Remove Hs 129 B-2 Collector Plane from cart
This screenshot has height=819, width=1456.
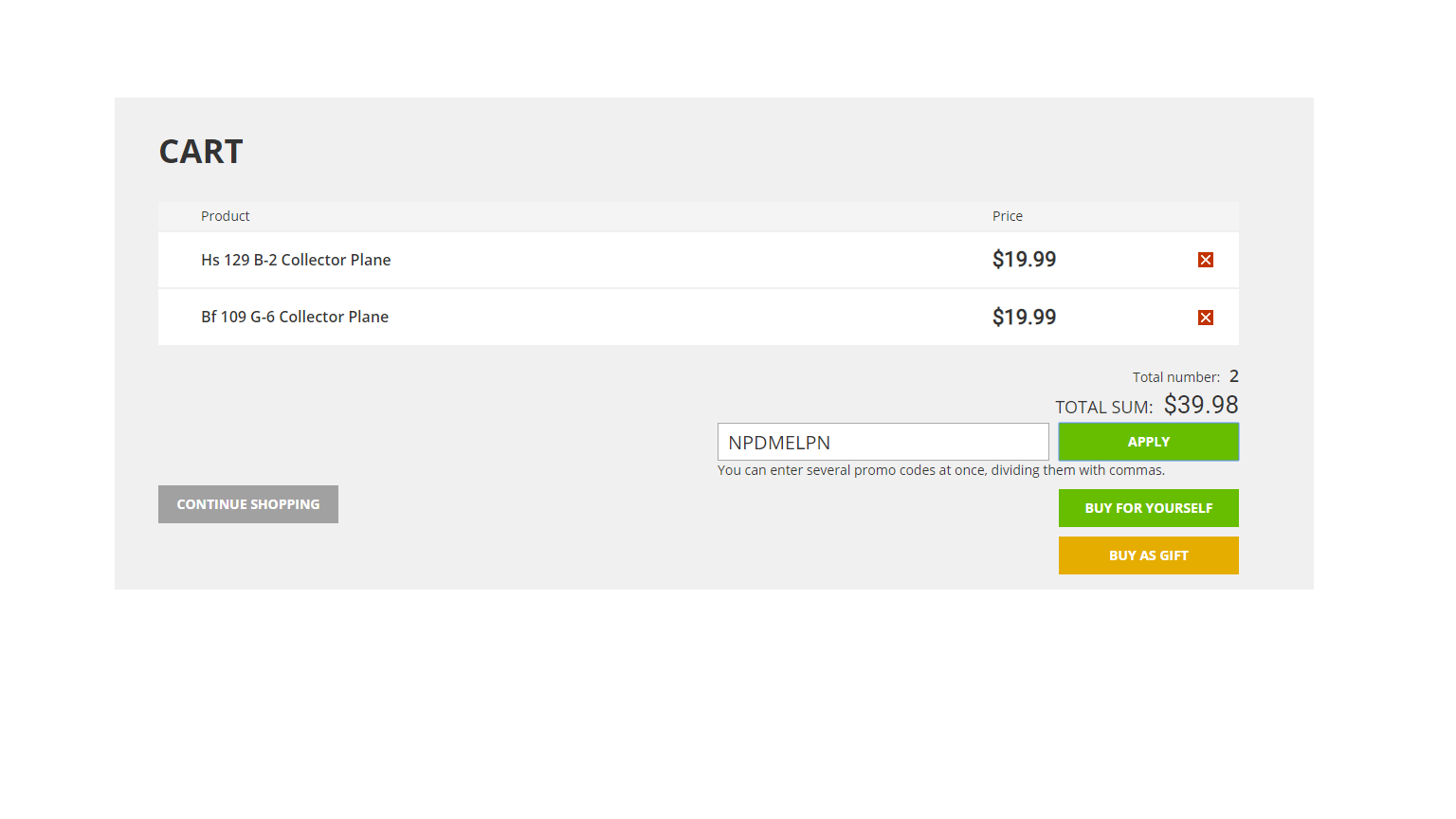pos(1206,260)
